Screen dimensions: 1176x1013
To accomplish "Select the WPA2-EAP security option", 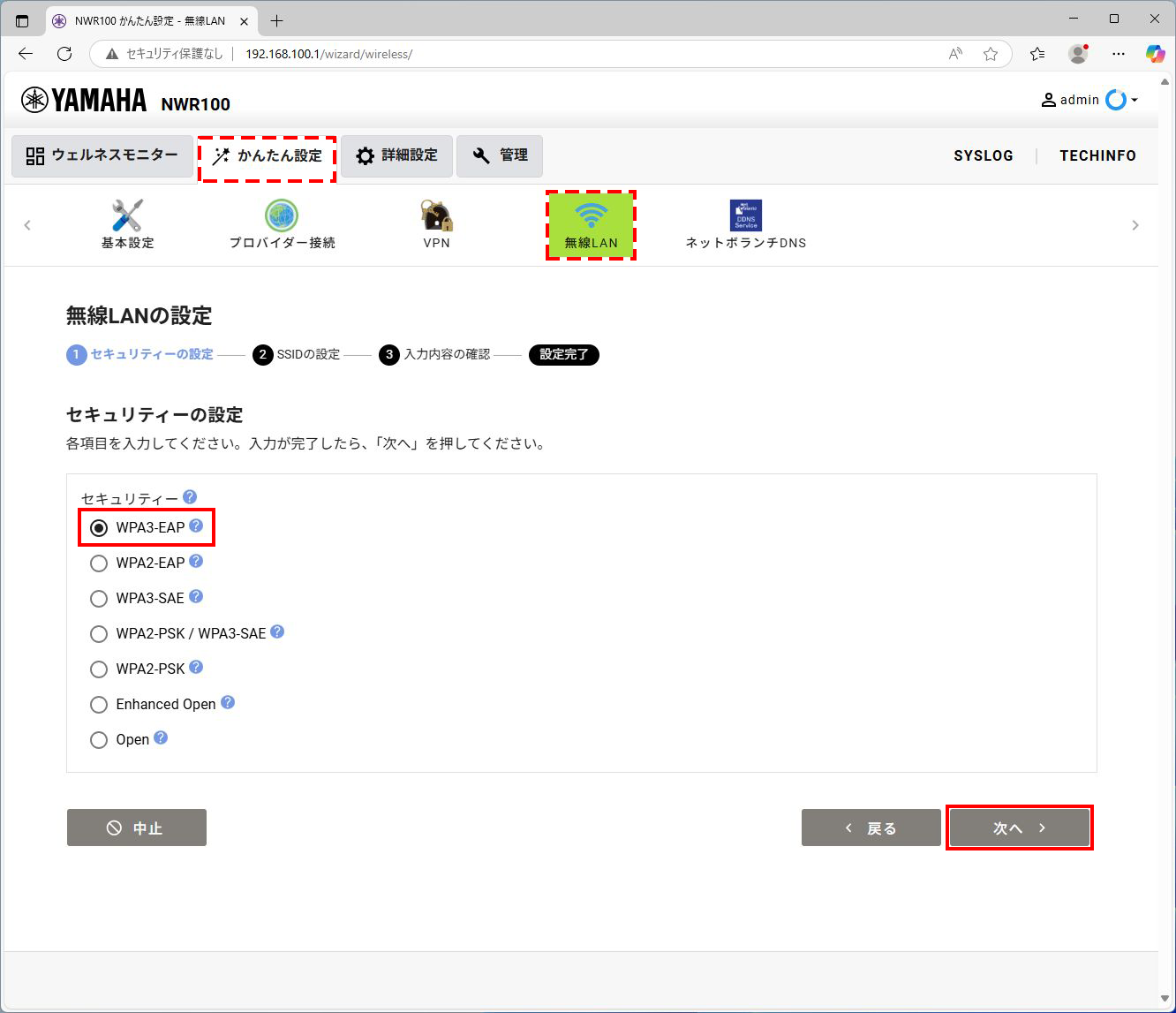I will coord(99,563).
